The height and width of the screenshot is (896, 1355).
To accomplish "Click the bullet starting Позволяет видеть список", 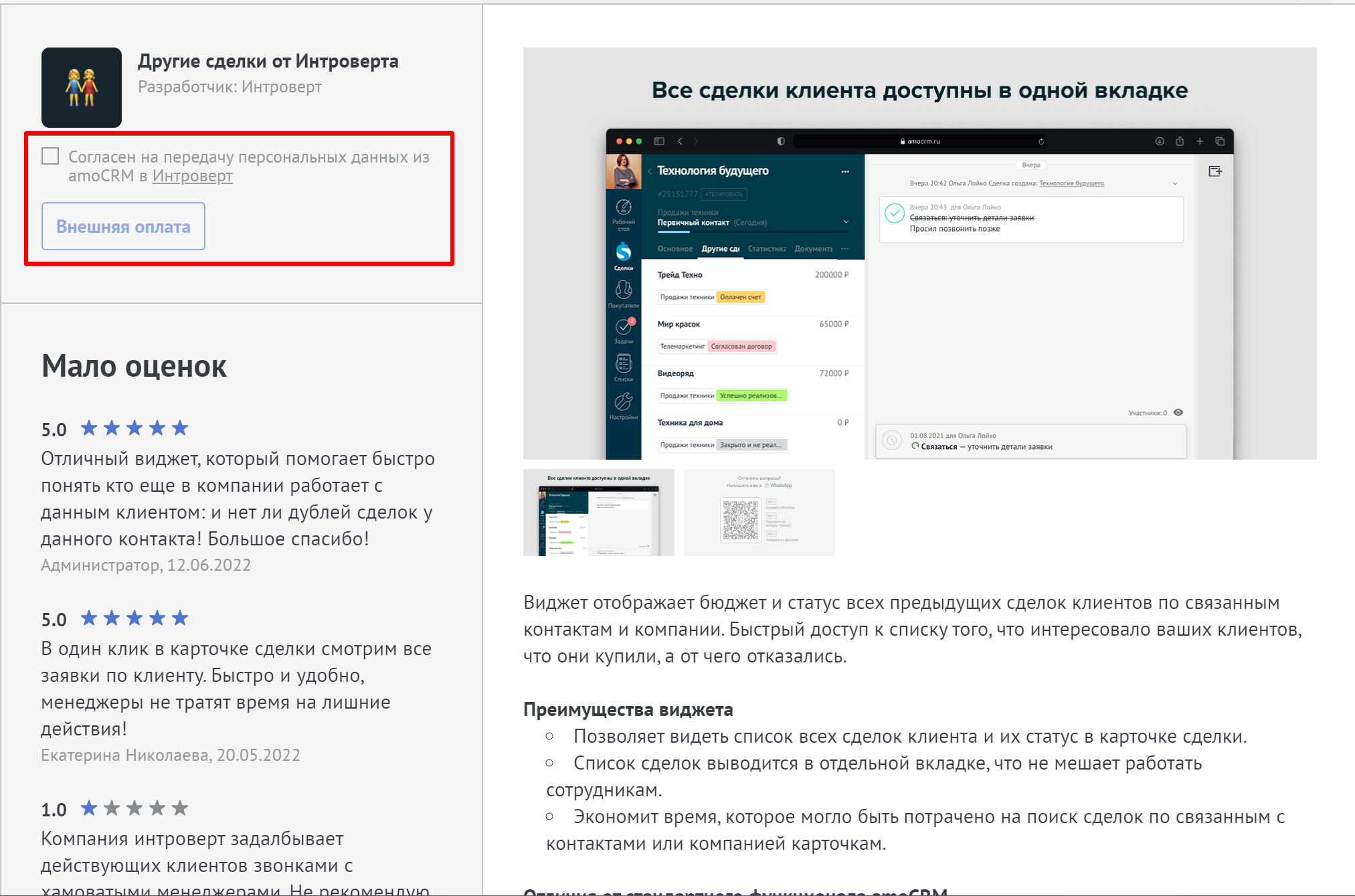I will [910, 737].
